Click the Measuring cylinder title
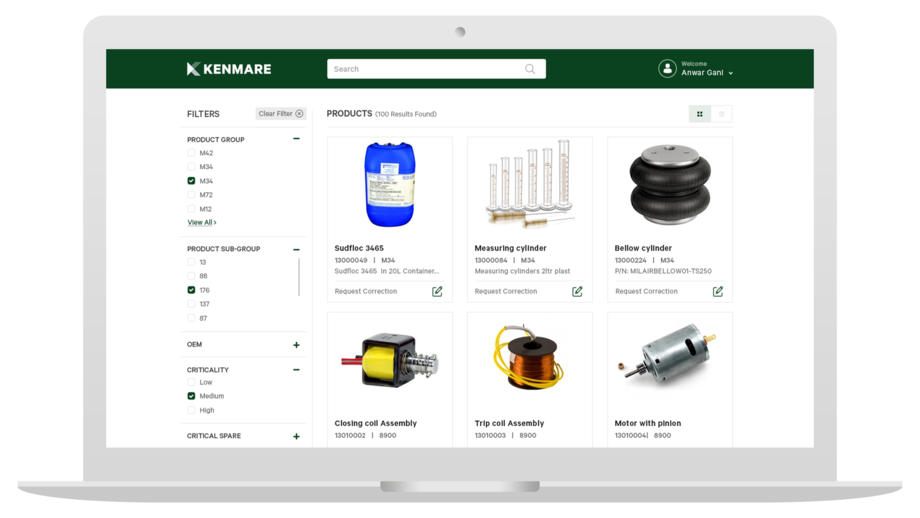The image size is (920, 518). [510, 248]
